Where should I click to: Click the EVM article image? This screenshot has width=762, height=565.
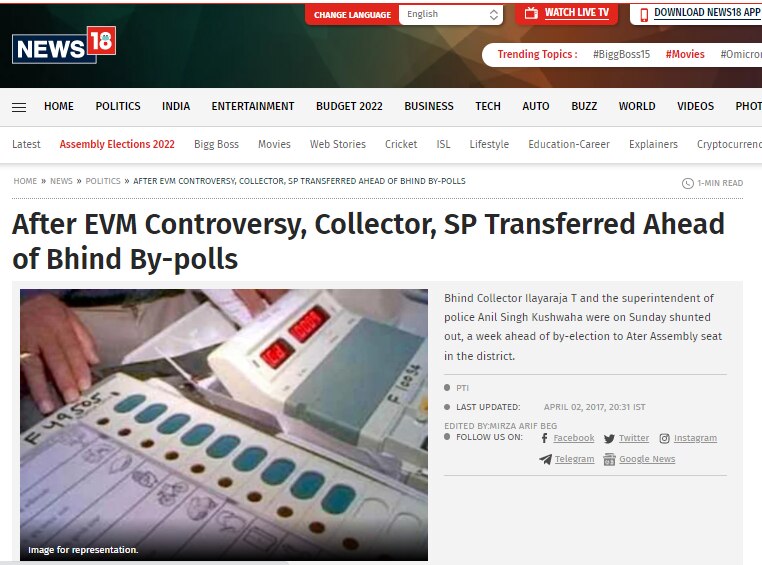224,425
